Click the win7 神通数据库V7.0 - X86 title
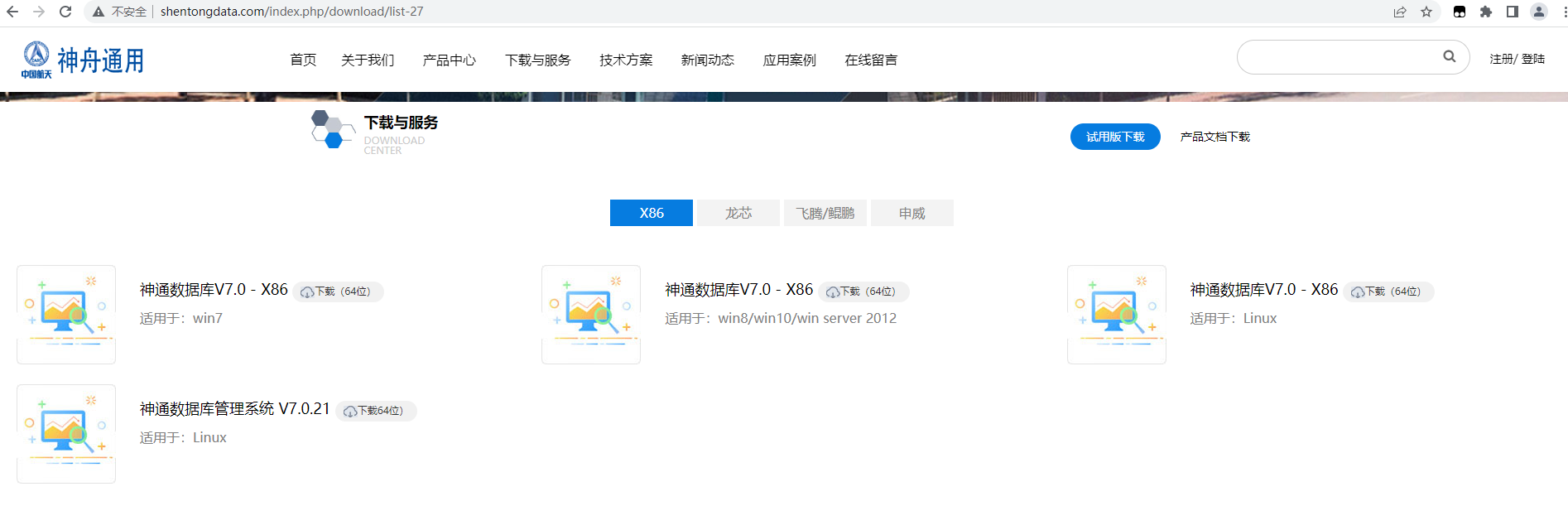Viewport: 1568px width, 506px height. [214, 290]
